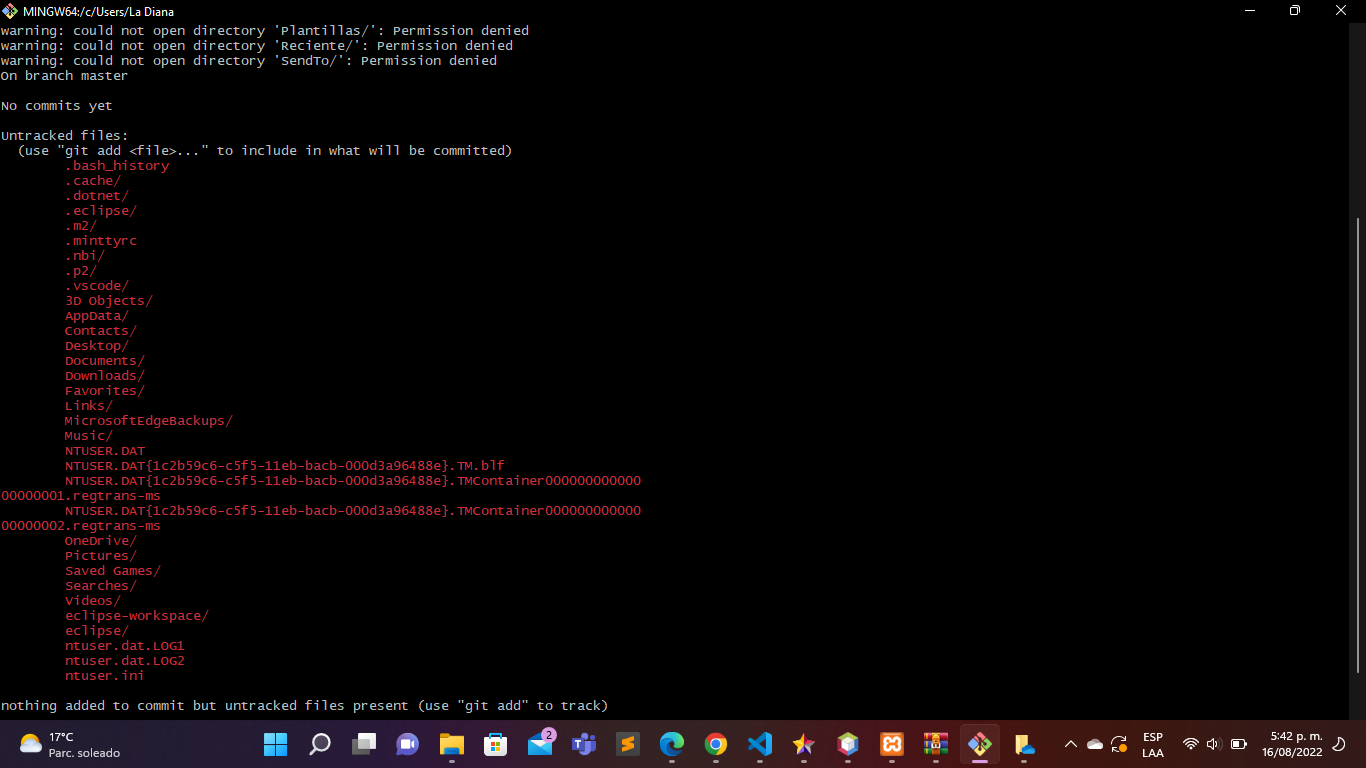The height and width of the screenshot is (768, 1366).
Task: Click 'eclipse-workspace/' entry
Action: (137, 616)
